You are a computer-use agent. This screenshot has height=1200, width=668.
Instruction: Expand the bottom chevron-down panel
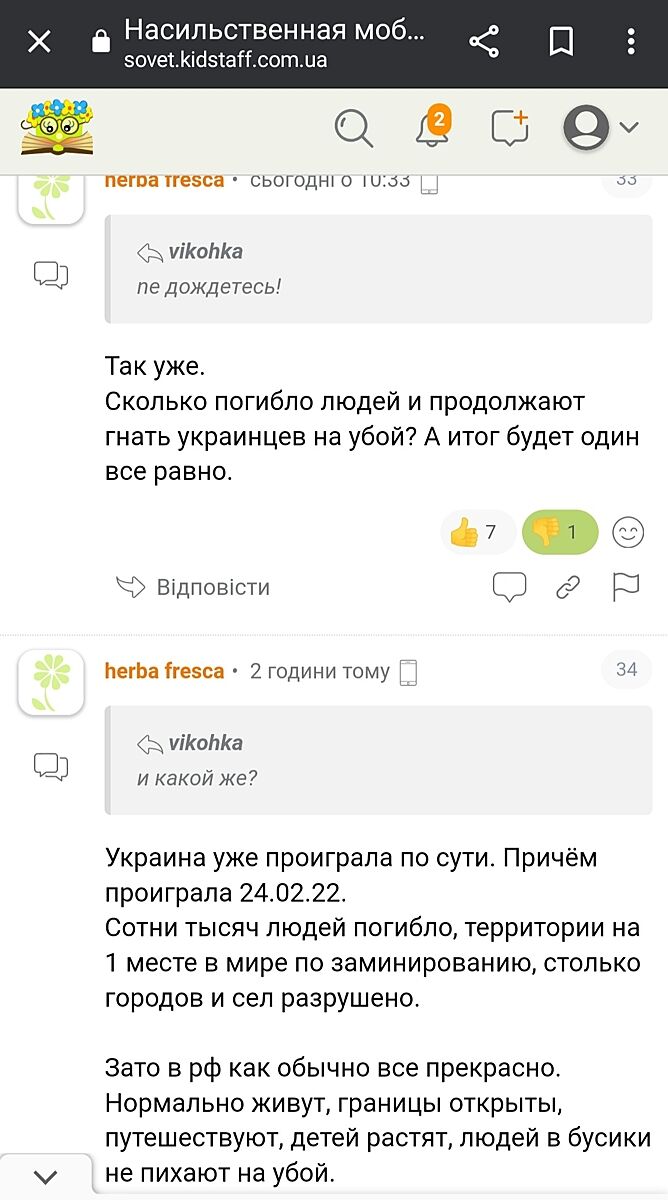(x=46, y=1176)
